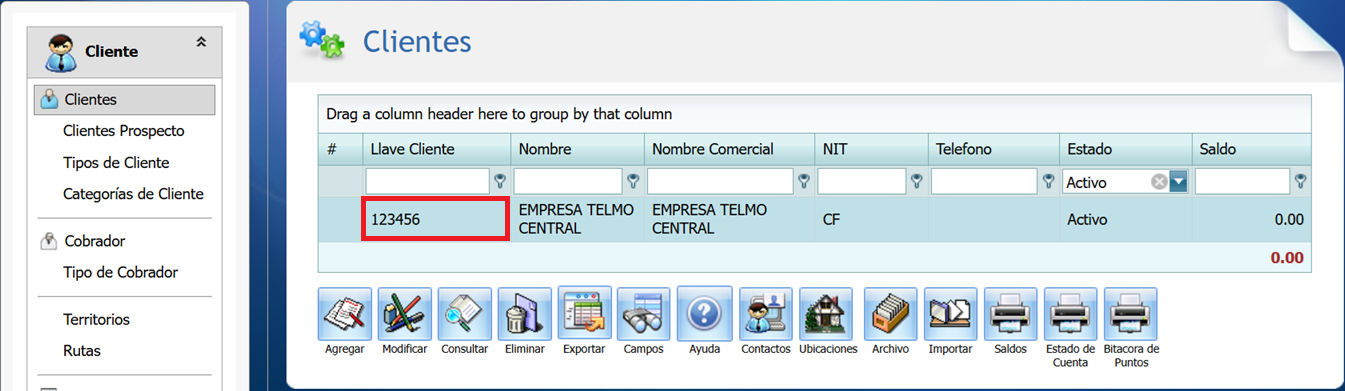Open the Ayuda help icon

click(704, 314)
